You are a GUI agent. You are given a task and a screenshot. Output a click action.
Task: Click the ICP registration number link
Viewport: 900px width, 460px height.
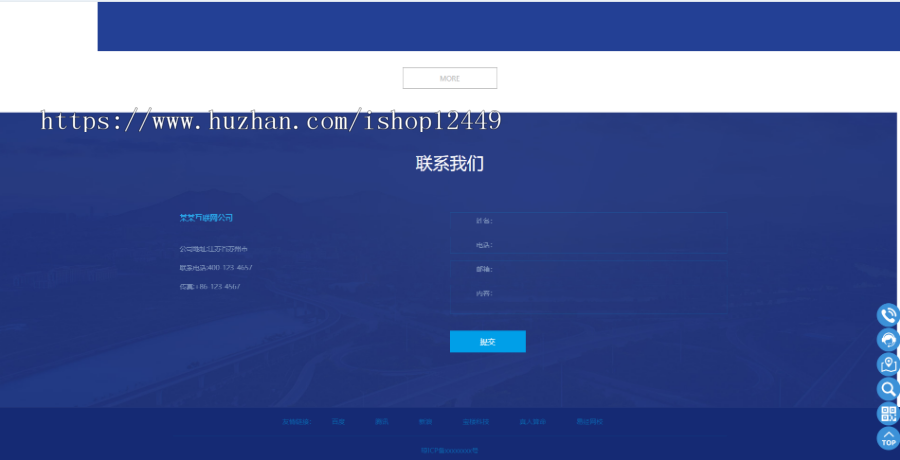449,451
